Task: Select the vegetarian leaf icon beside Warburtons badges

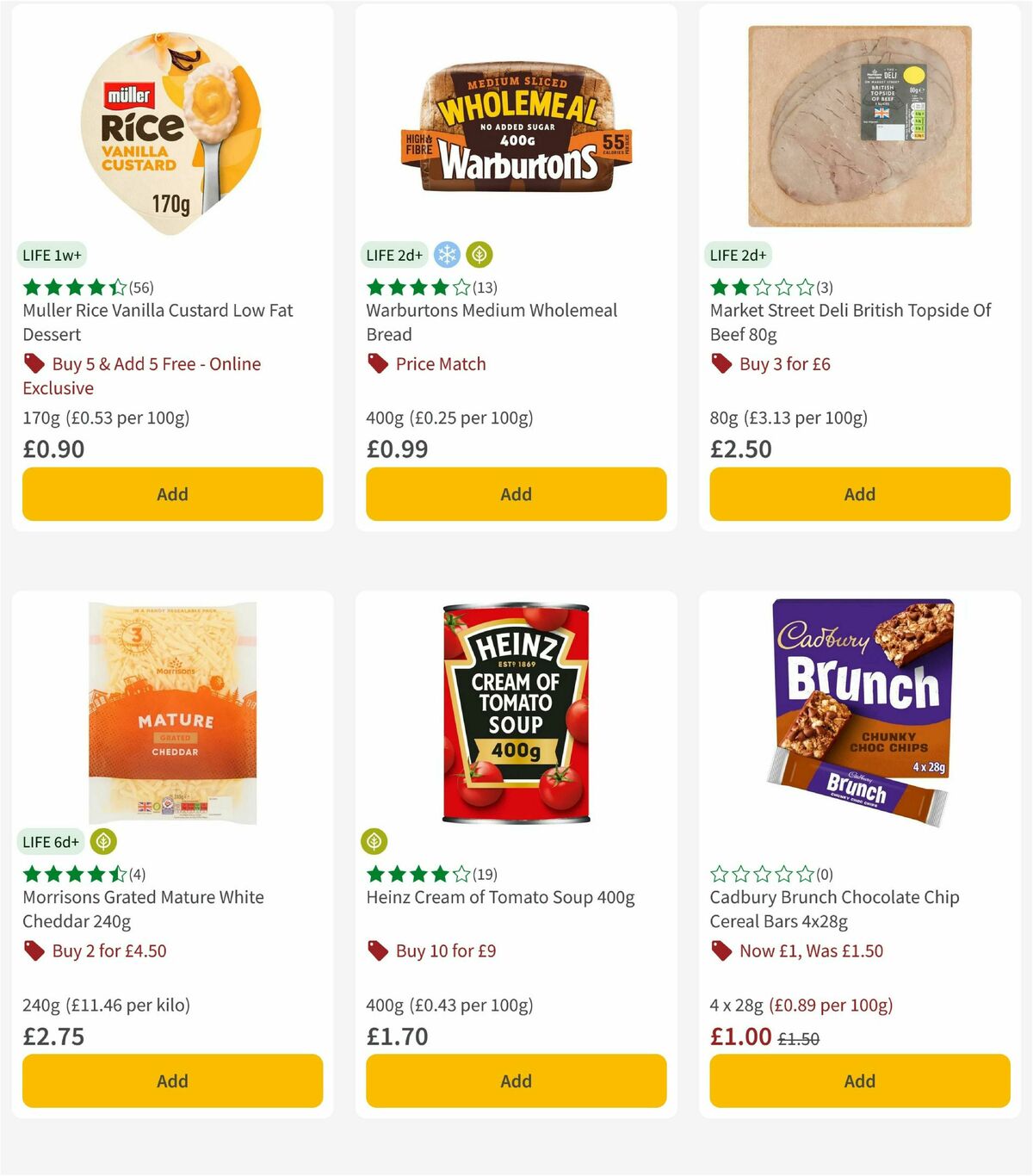Action: [x=479, y=255]
